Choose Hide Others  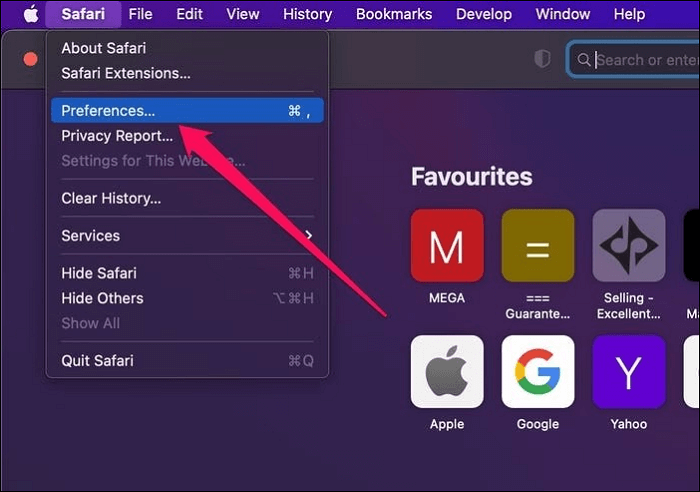(187, 298)
